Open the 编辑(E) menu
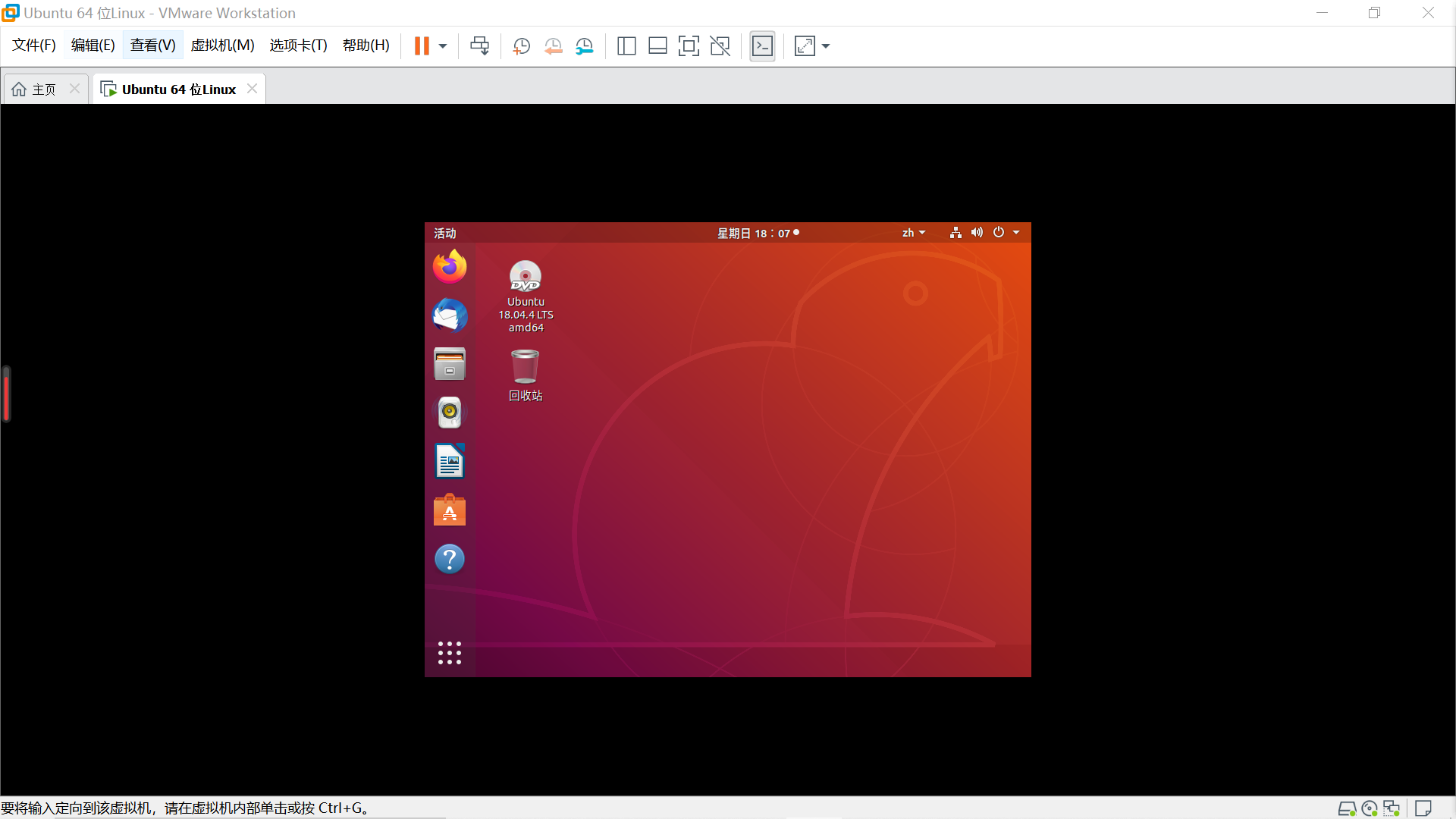The image size is (1456, 819). [93, 45]
